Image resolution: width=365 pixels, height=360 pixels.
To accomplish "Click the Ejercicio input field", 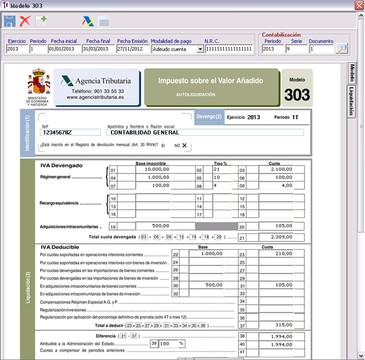I will 17,49.
